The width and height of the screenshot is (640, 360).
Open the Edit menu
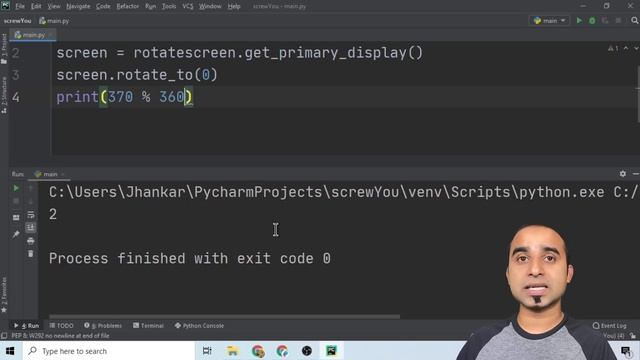36,6
